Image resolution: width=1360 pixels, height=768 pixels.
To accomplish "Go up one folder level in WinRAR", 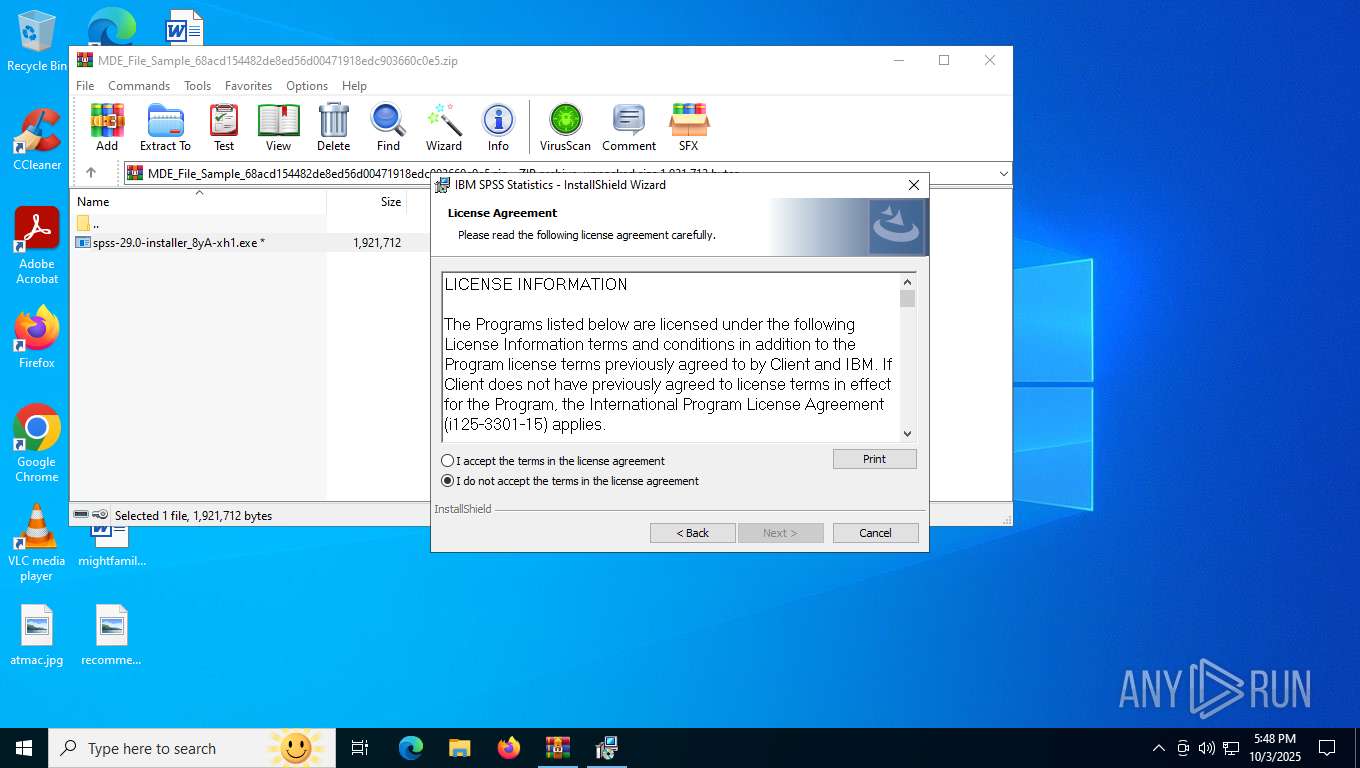I will pos(91,173).
